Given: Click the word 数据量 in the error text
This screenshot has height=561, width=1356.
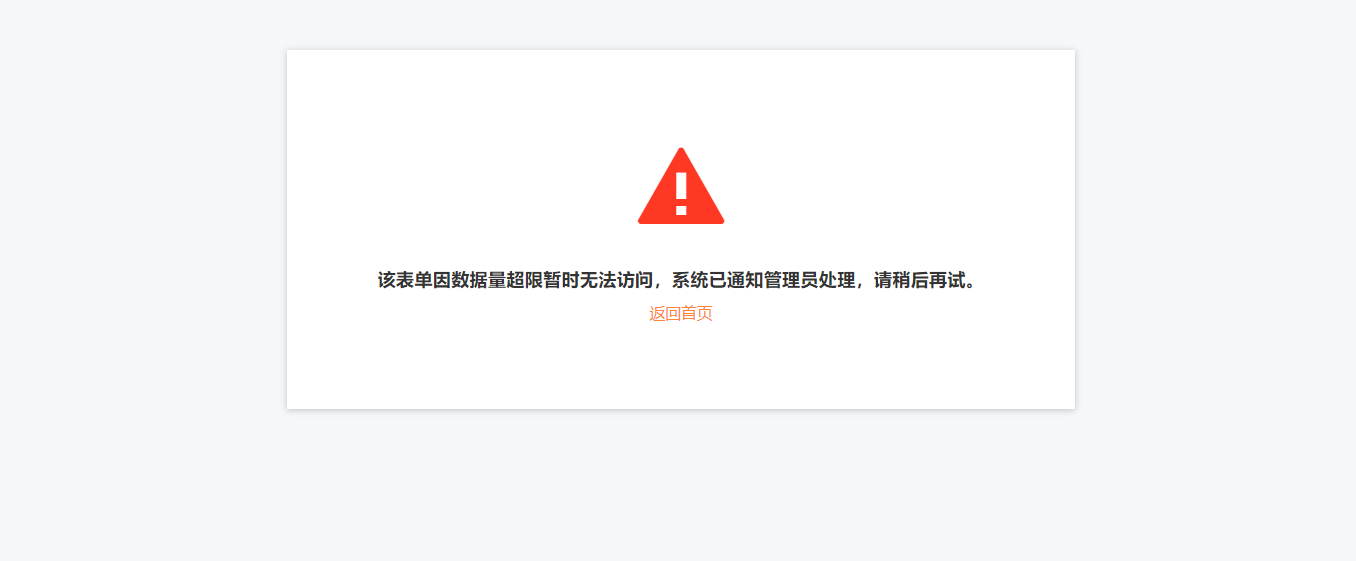Looking at the screenshot, I should point(479,280).
